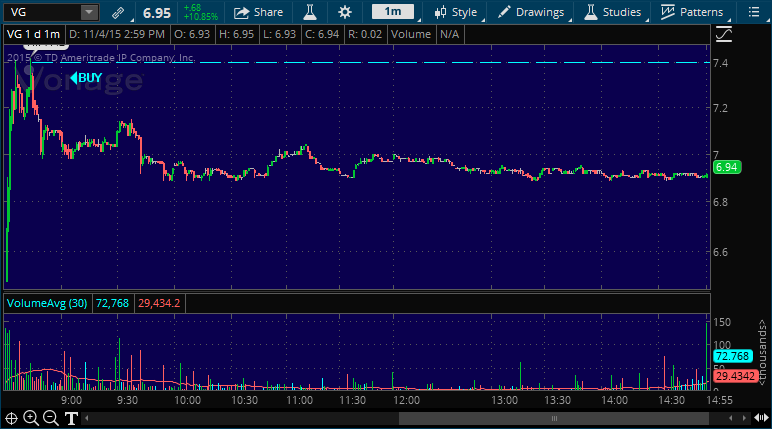
Task: Click the 100 volume axis label
Action: [x=722, y=345]
